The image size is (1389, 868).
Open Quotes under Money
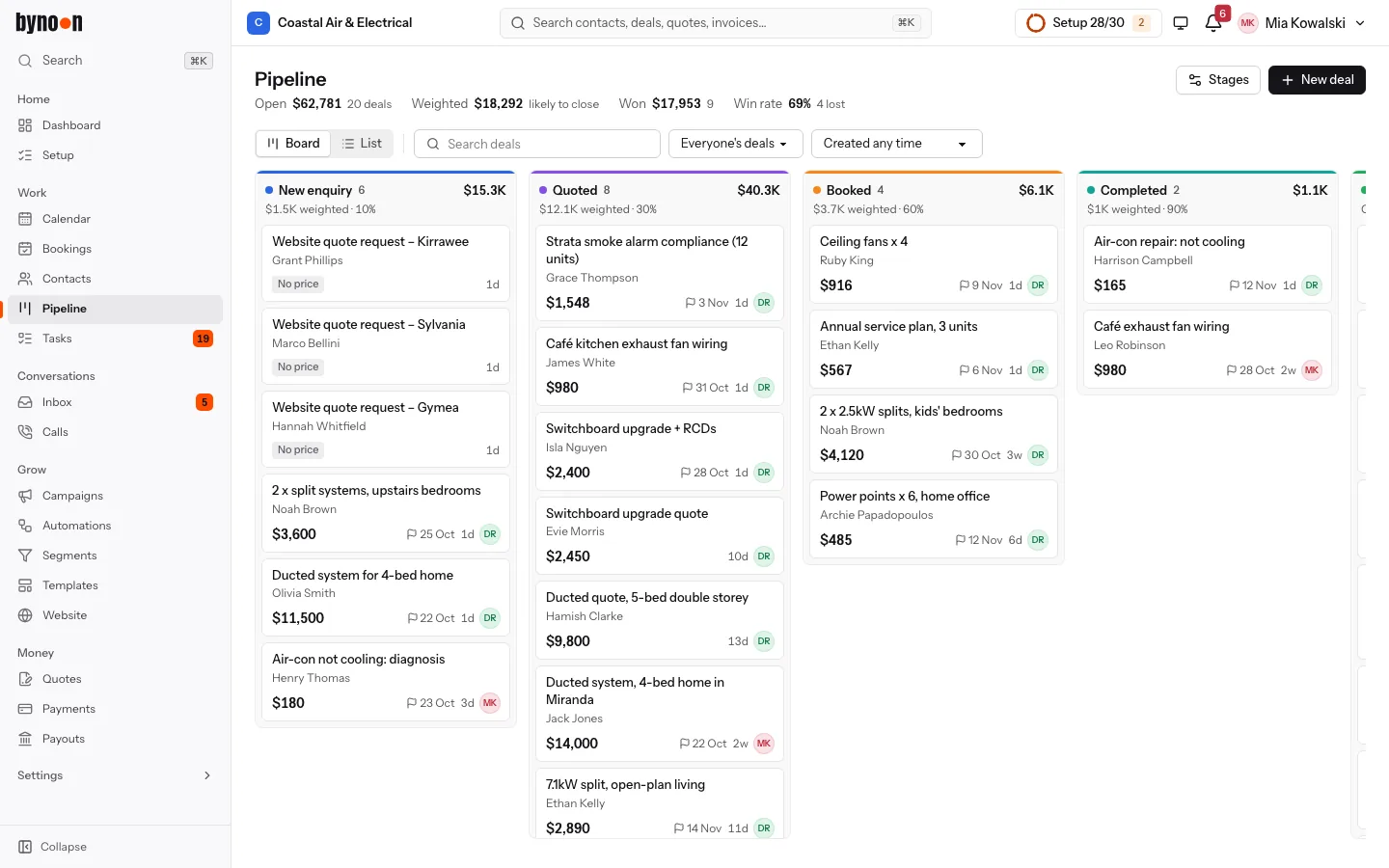[x=116, y=679]
